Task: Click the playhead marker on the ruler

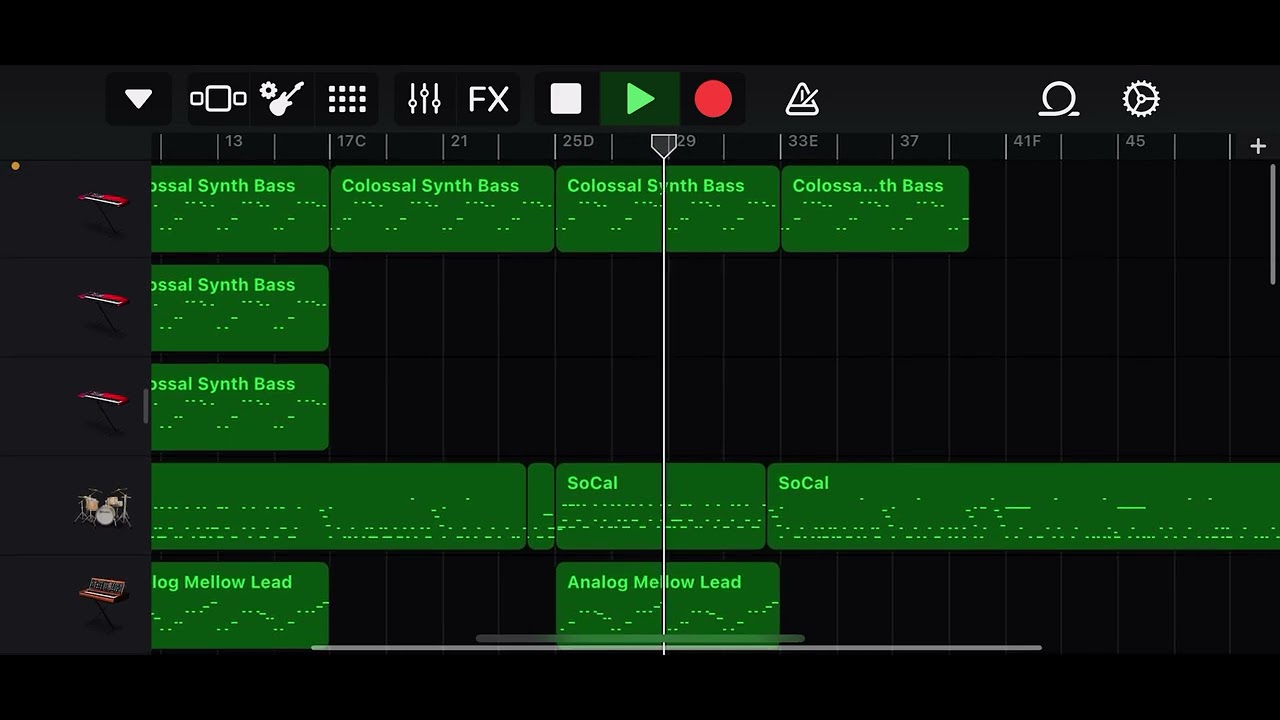Action: coord(663,147)
